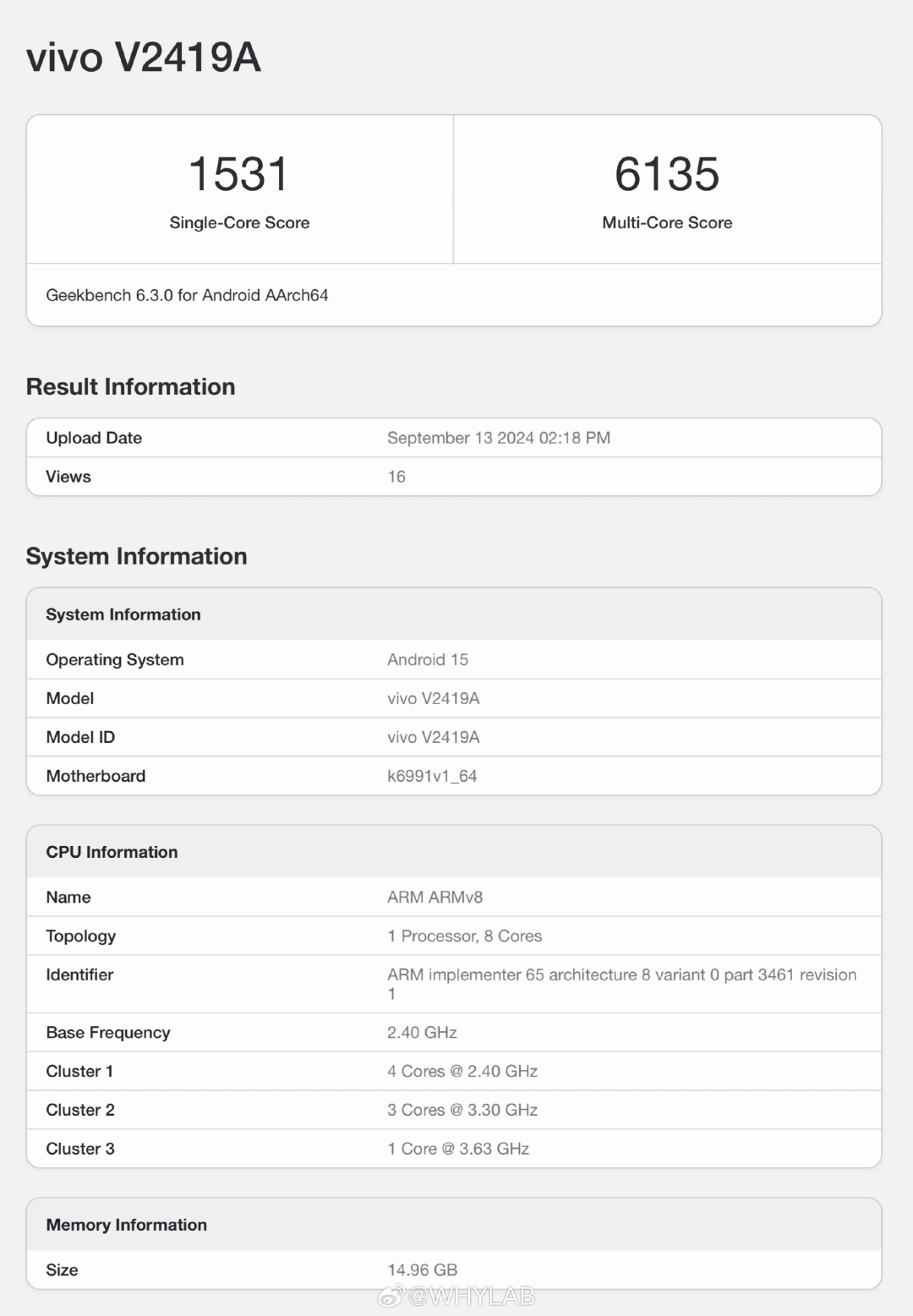Select the Model row value vivo V2419A
913x1316 pixels.
tap(434, 698)
